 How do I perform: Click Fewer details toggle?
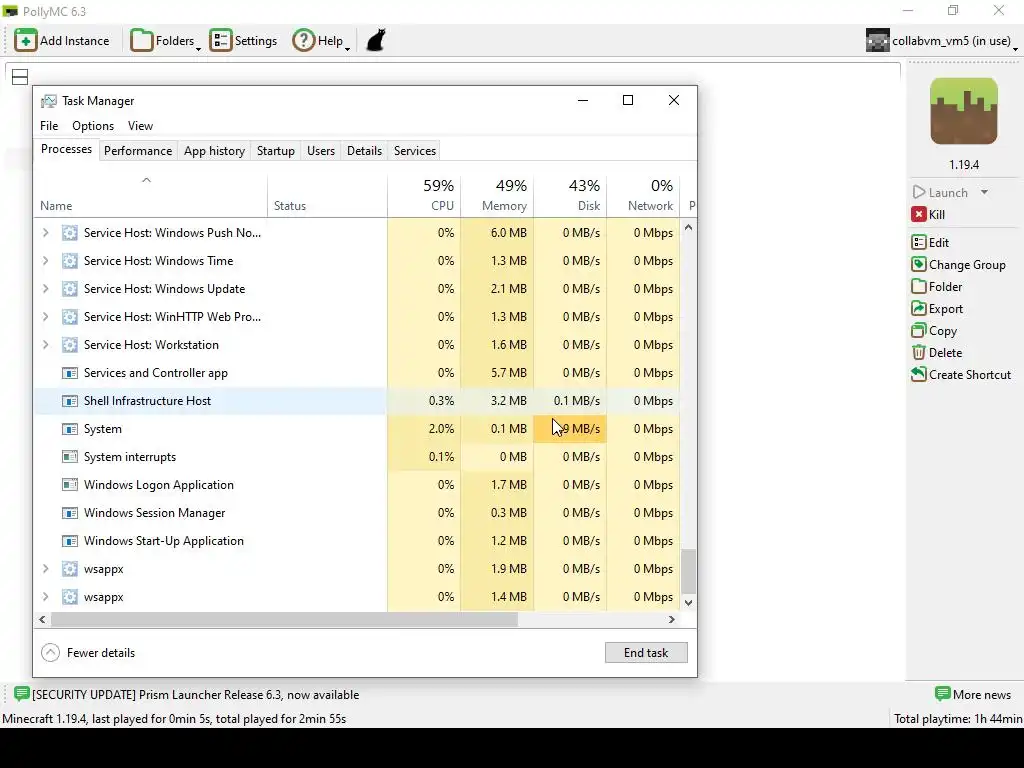88,652
